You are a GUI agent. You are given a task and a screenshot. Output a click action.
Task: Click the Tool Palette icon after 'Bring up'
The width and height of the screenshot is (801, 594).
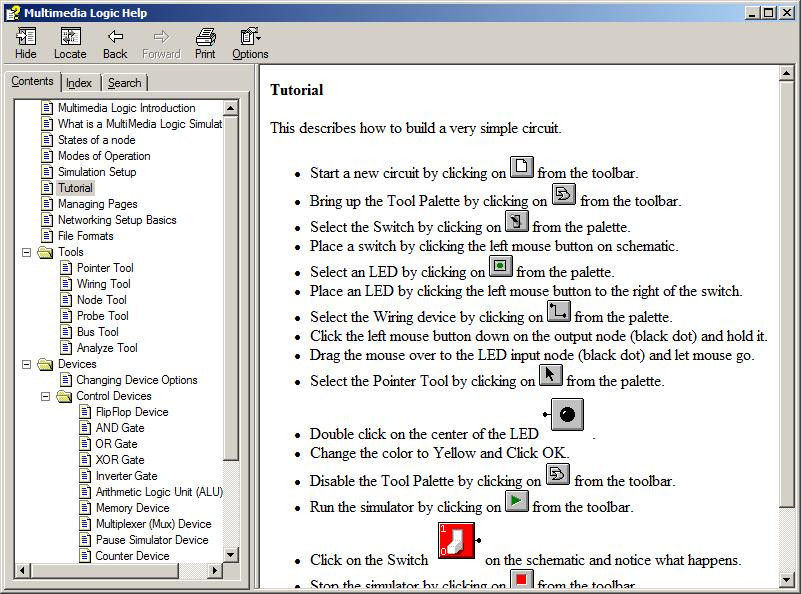click(x=563, y=195)
